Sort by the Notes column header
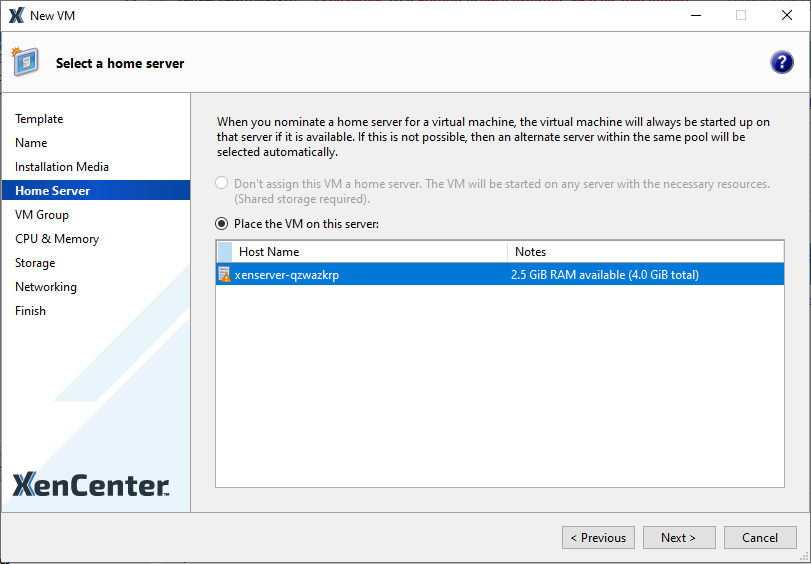811x564 pixels. [x=645, y=251]
